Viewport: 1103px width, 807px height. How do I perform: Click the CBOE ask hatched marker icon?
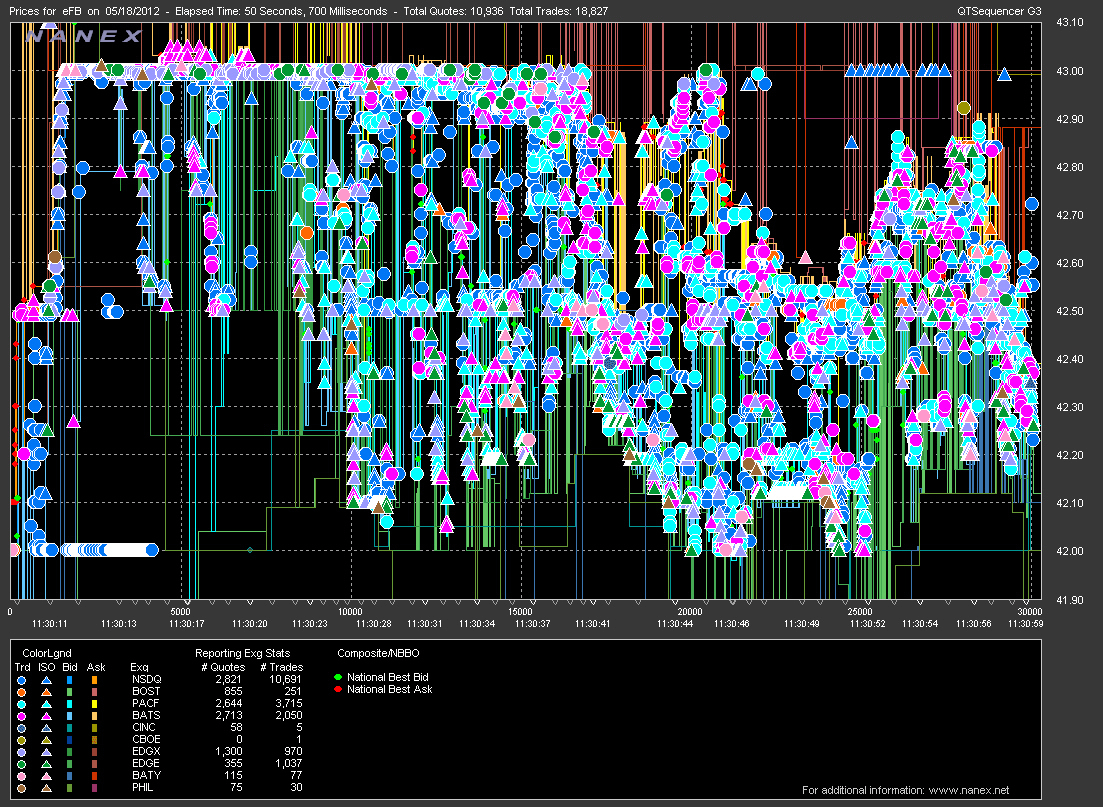pos(92,739)
